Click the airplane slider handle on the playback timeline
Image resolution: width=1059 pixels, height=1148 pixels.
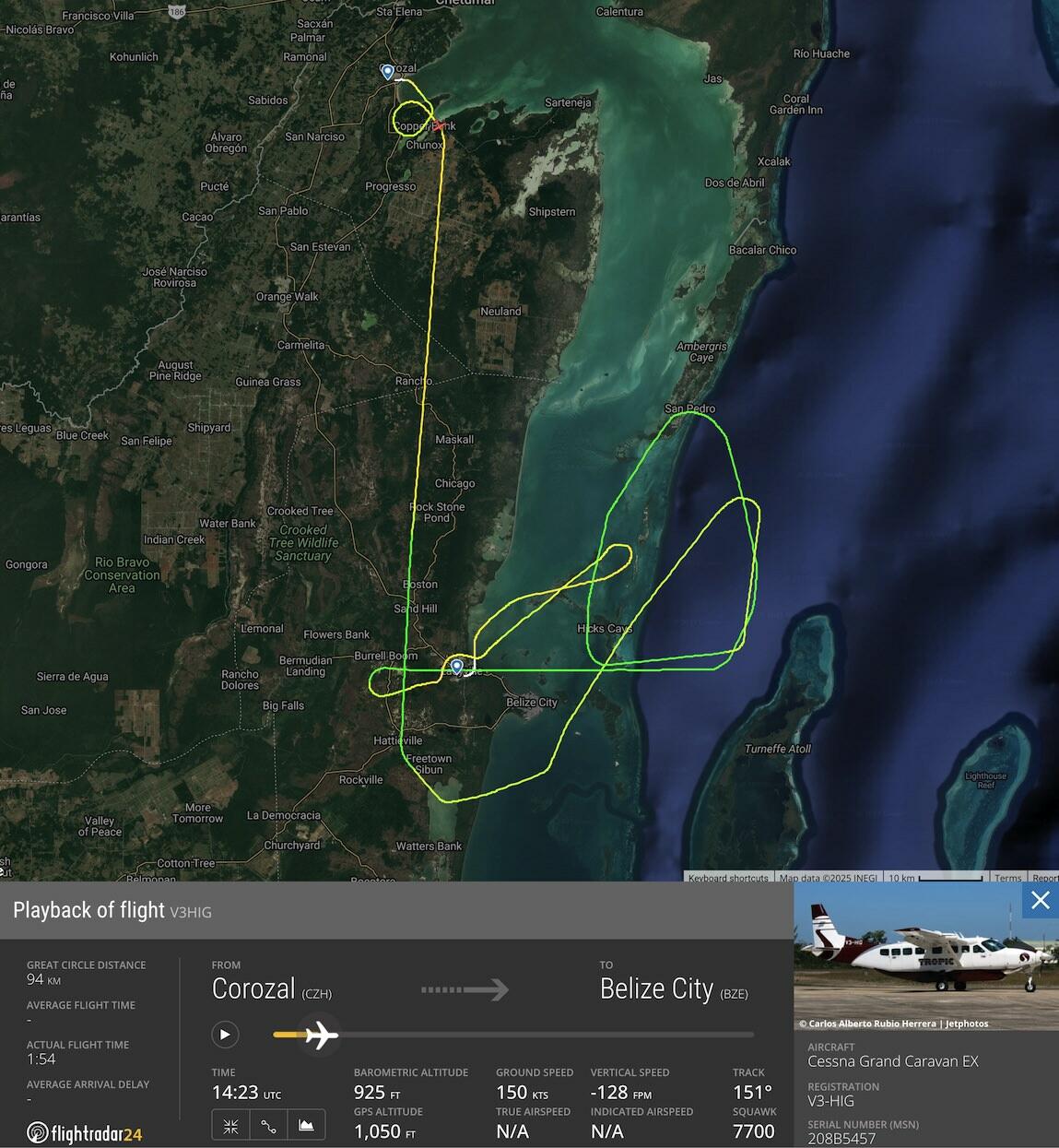click(x=320, y=1035)
